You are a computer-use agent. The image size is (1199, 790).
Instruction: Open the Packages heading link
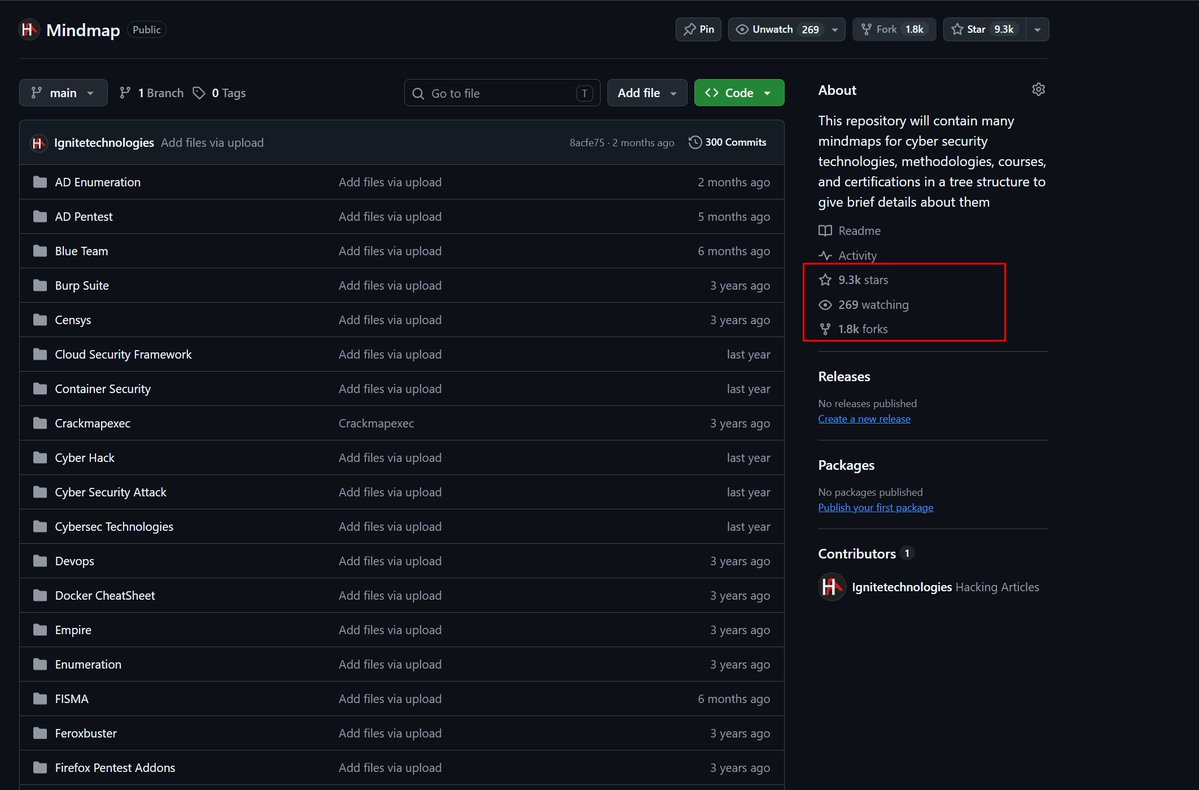tap(846, 465)
